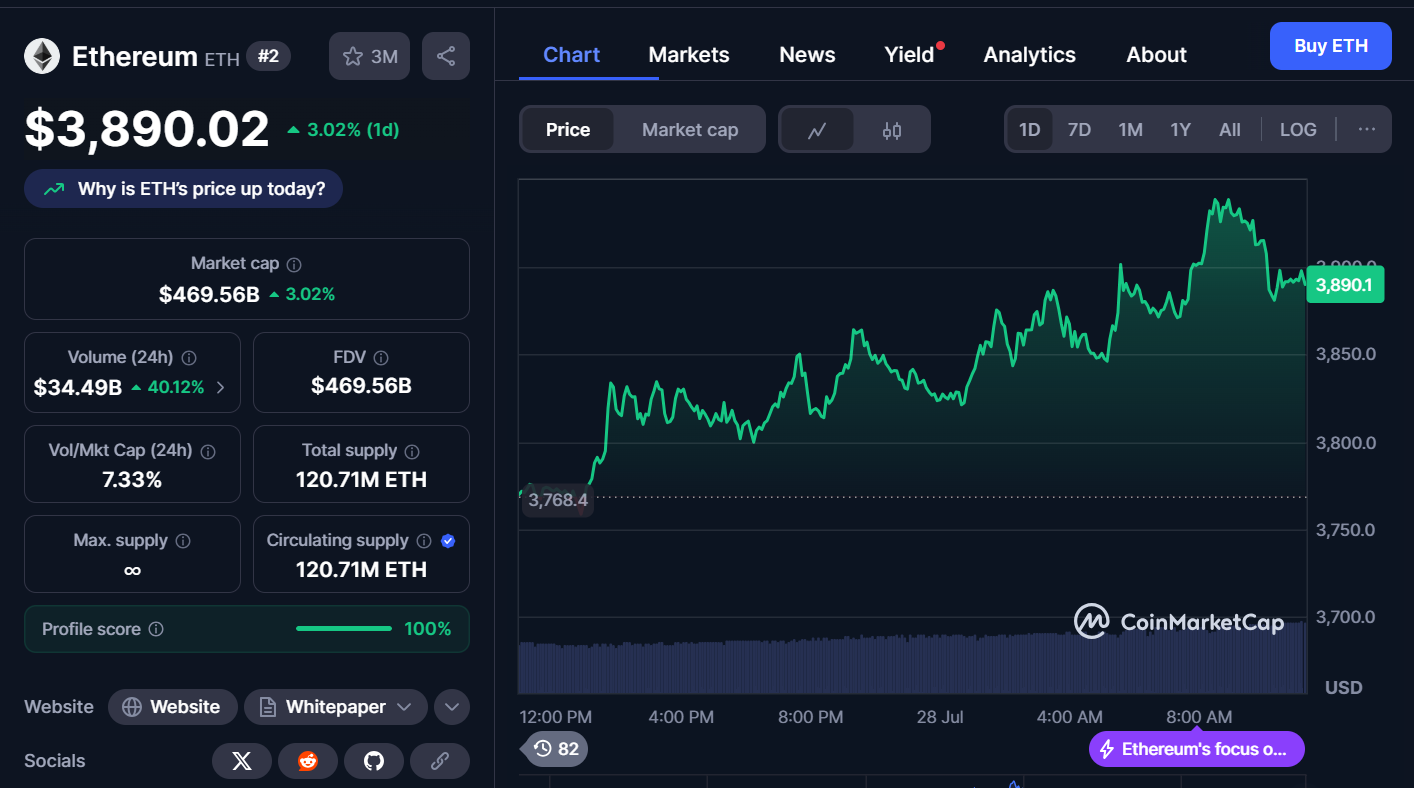Click the verified badge beside Circulating supply
Viewport: 1414px width, 788px height.
(x=448, y=541)
